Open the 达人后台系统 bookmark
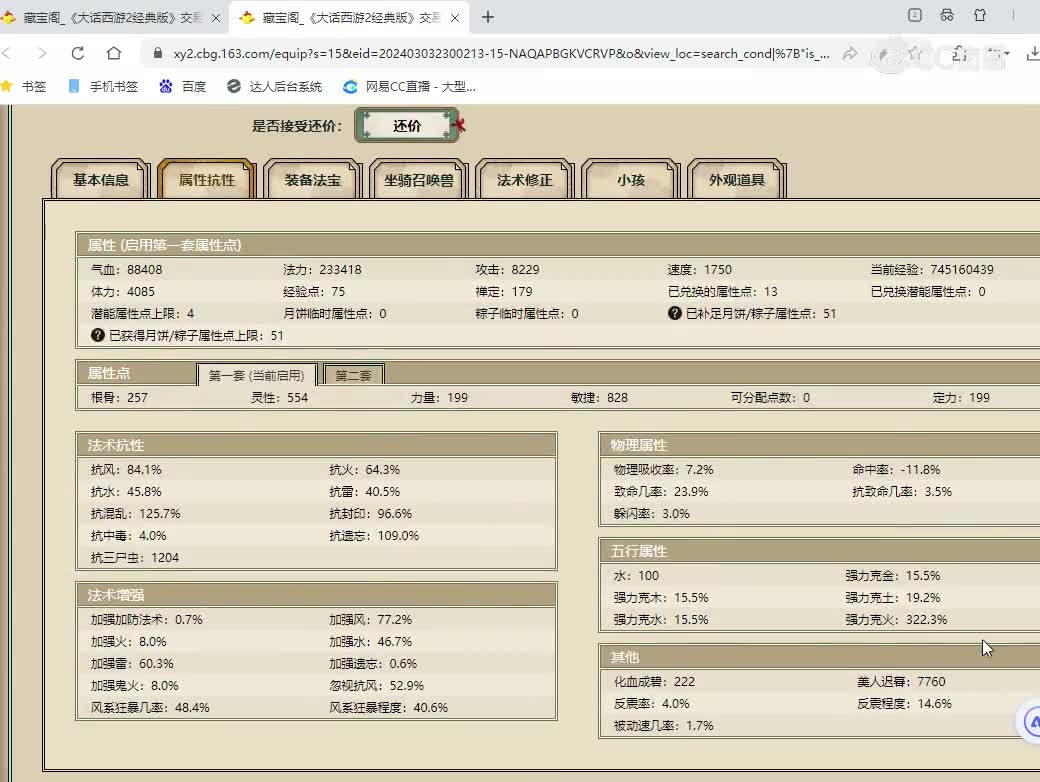1040x782 pixels. pos(274,86)
